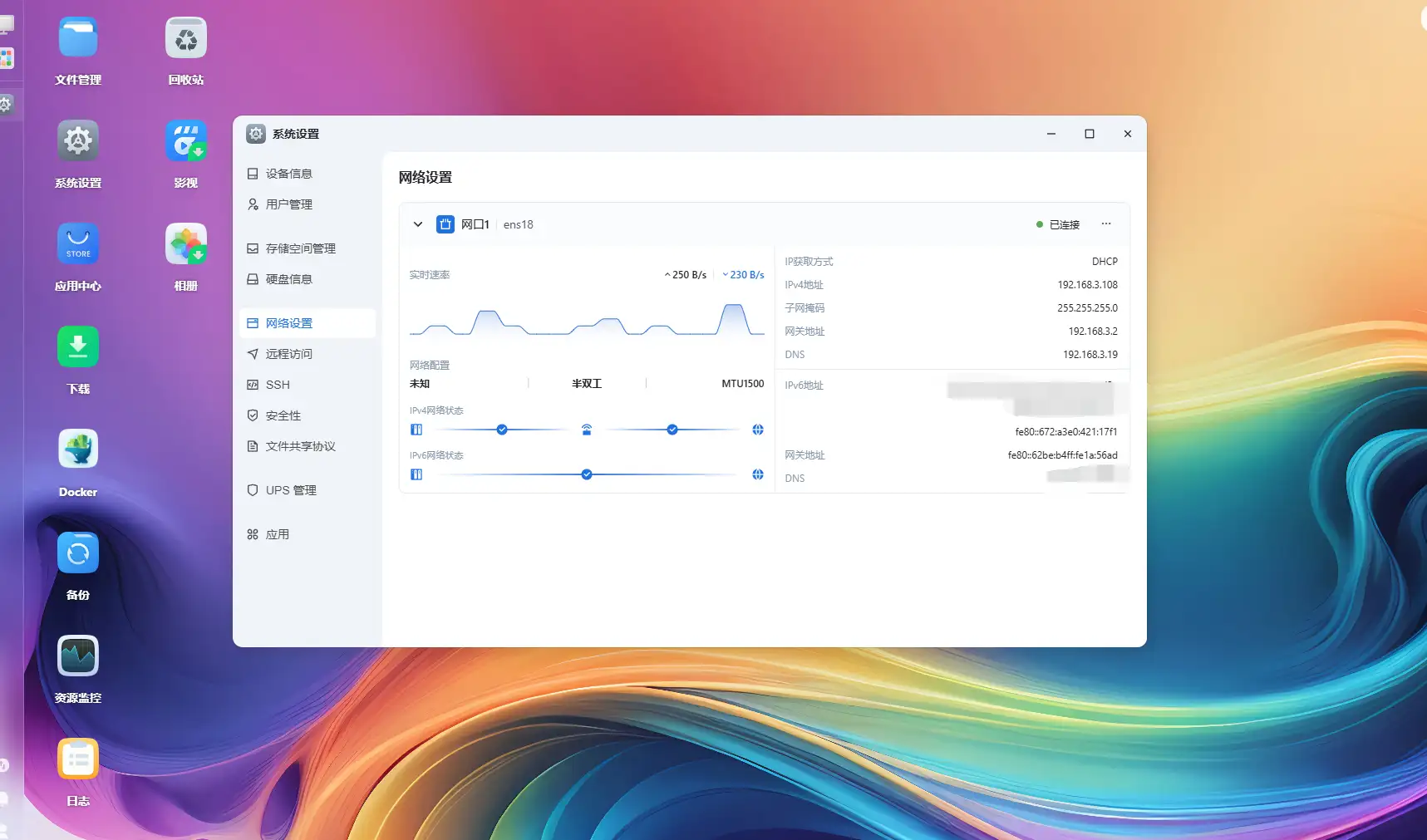1427x840 pixels.
Task: Open the 影视 video app icon
Action: 186,141
